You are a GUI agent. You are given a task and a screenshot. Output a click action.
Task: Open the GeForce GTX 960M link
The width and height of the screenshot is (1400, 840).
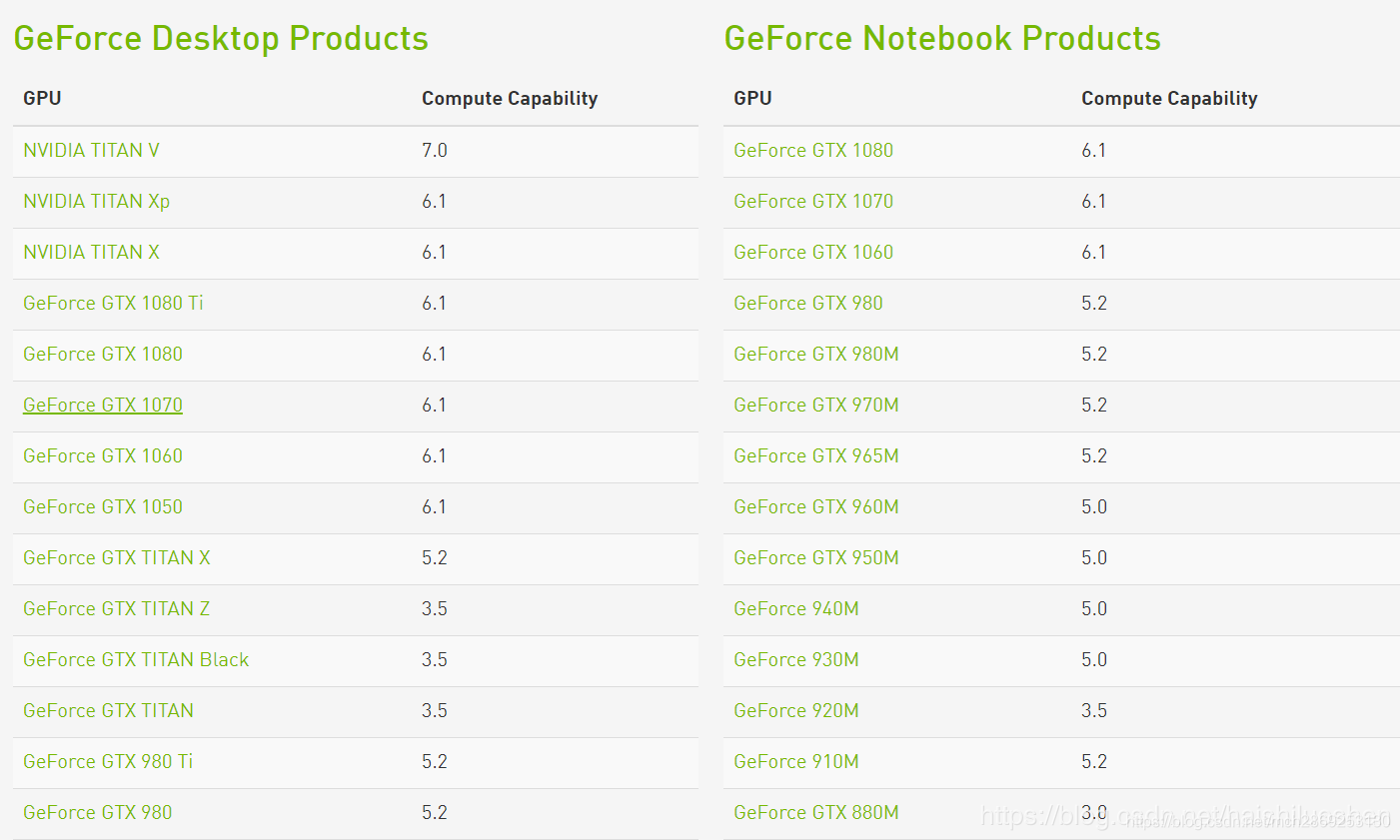tap(816, 507)
